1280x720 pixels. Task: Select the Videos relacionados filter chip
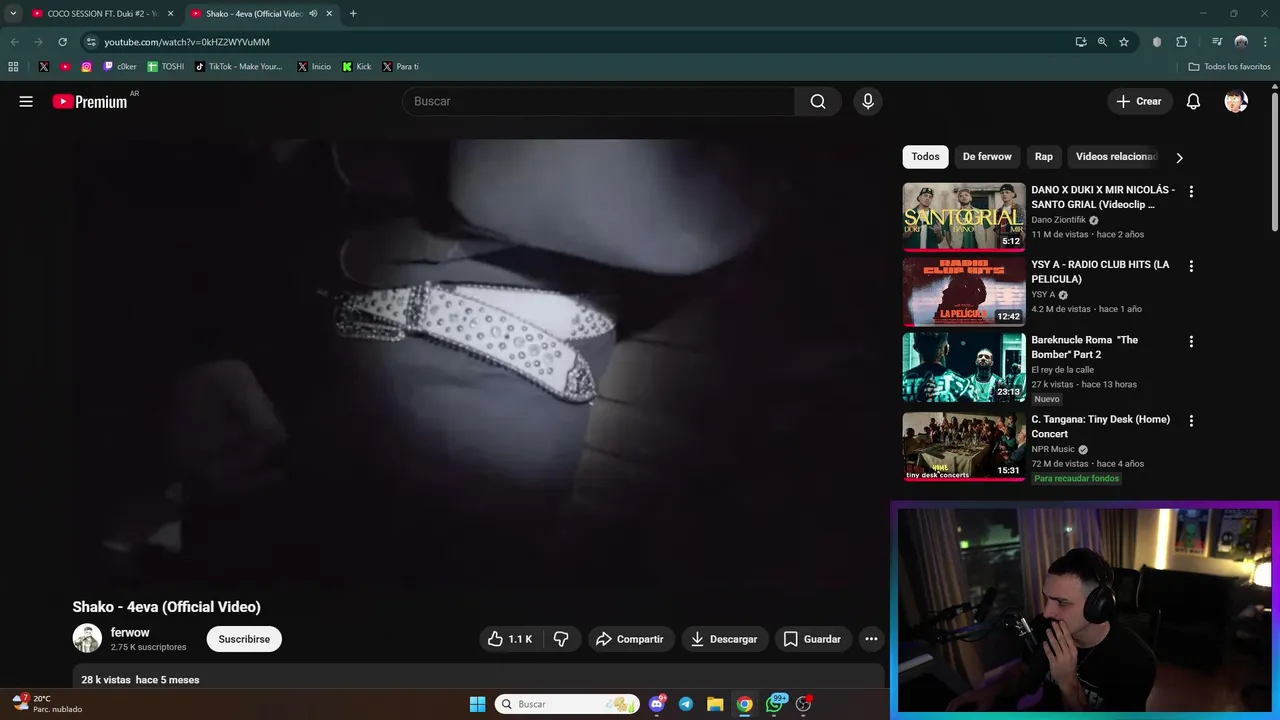tap(1116, 157)
